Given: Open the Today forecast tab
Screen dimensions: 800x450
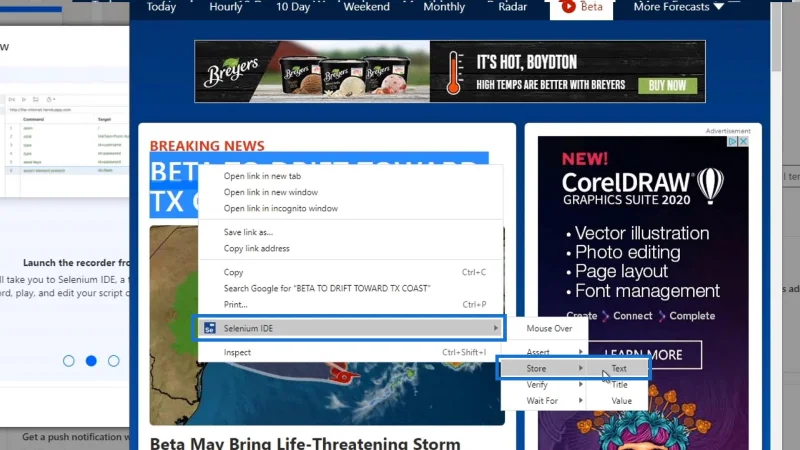Looking at the screenshot, I should (161, 7).
